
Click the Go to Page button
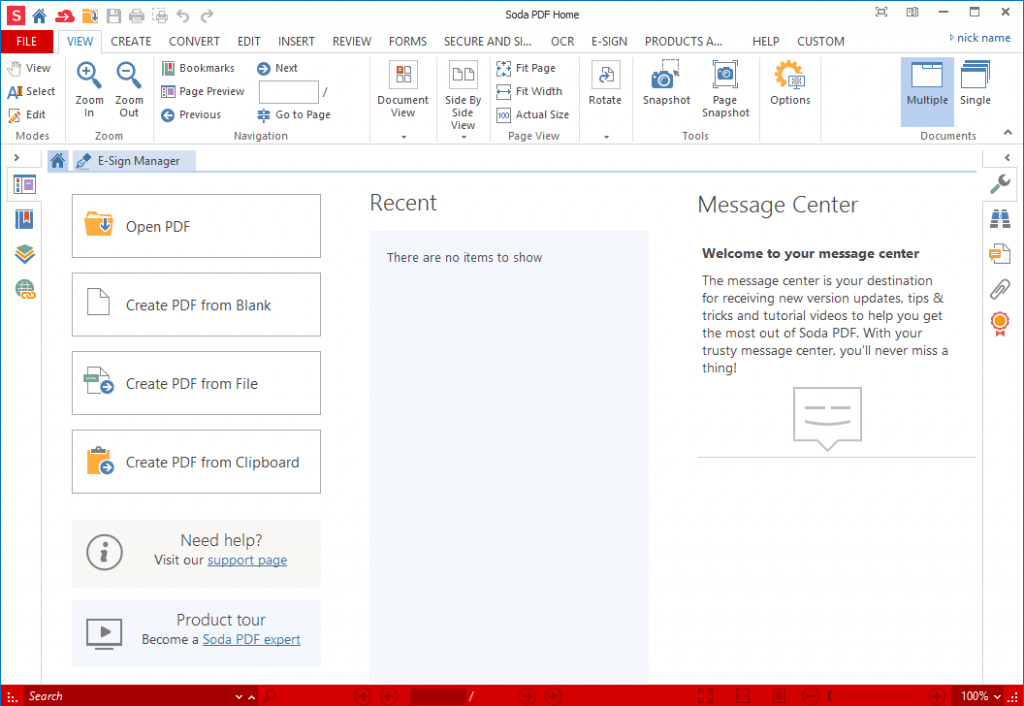click(x=294, y=115)
